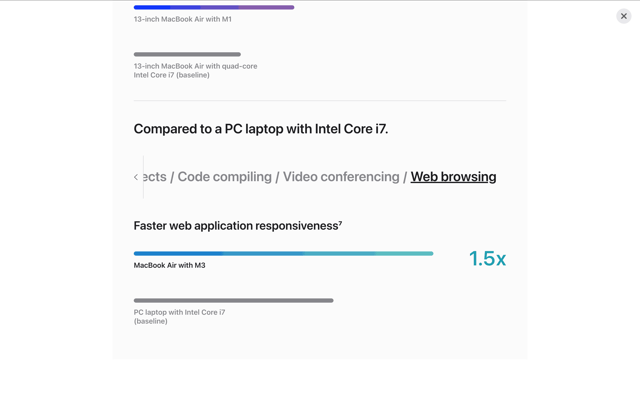
Task: Click the slash separator before Web browsing
Action: 405,177
